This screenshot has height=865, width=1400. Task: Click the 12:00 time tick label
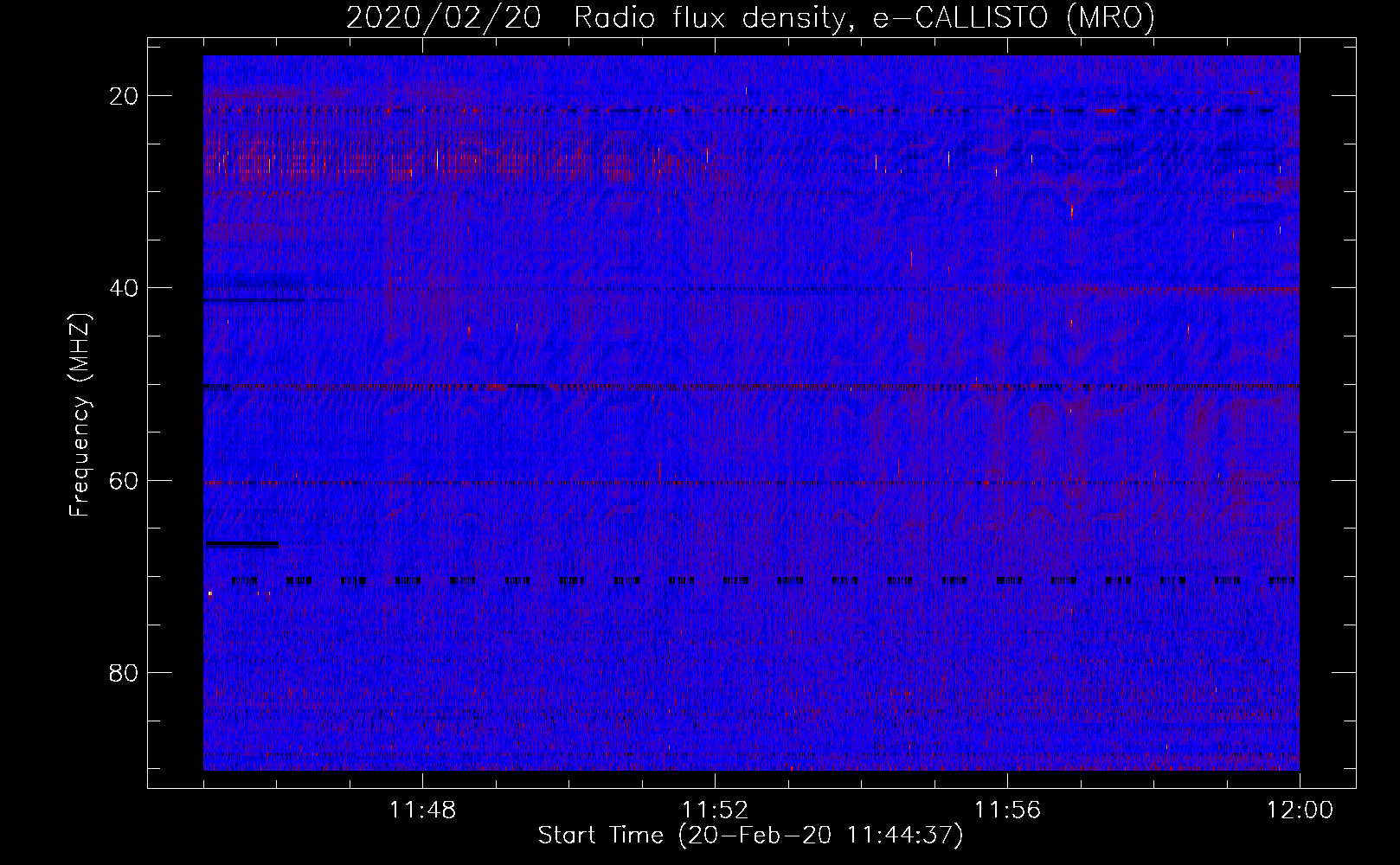pyautogui.click(x=1300, y=811)
